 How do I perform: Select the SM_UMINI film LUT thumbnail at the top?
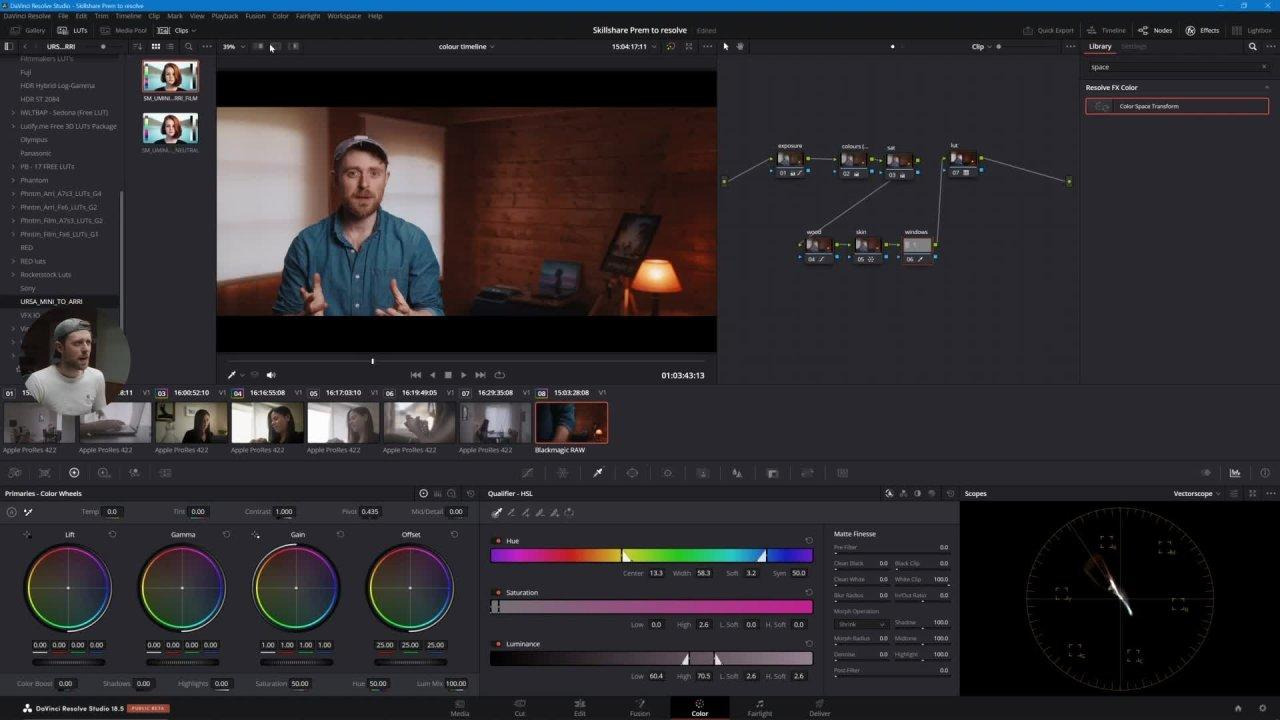click(170, 77)
